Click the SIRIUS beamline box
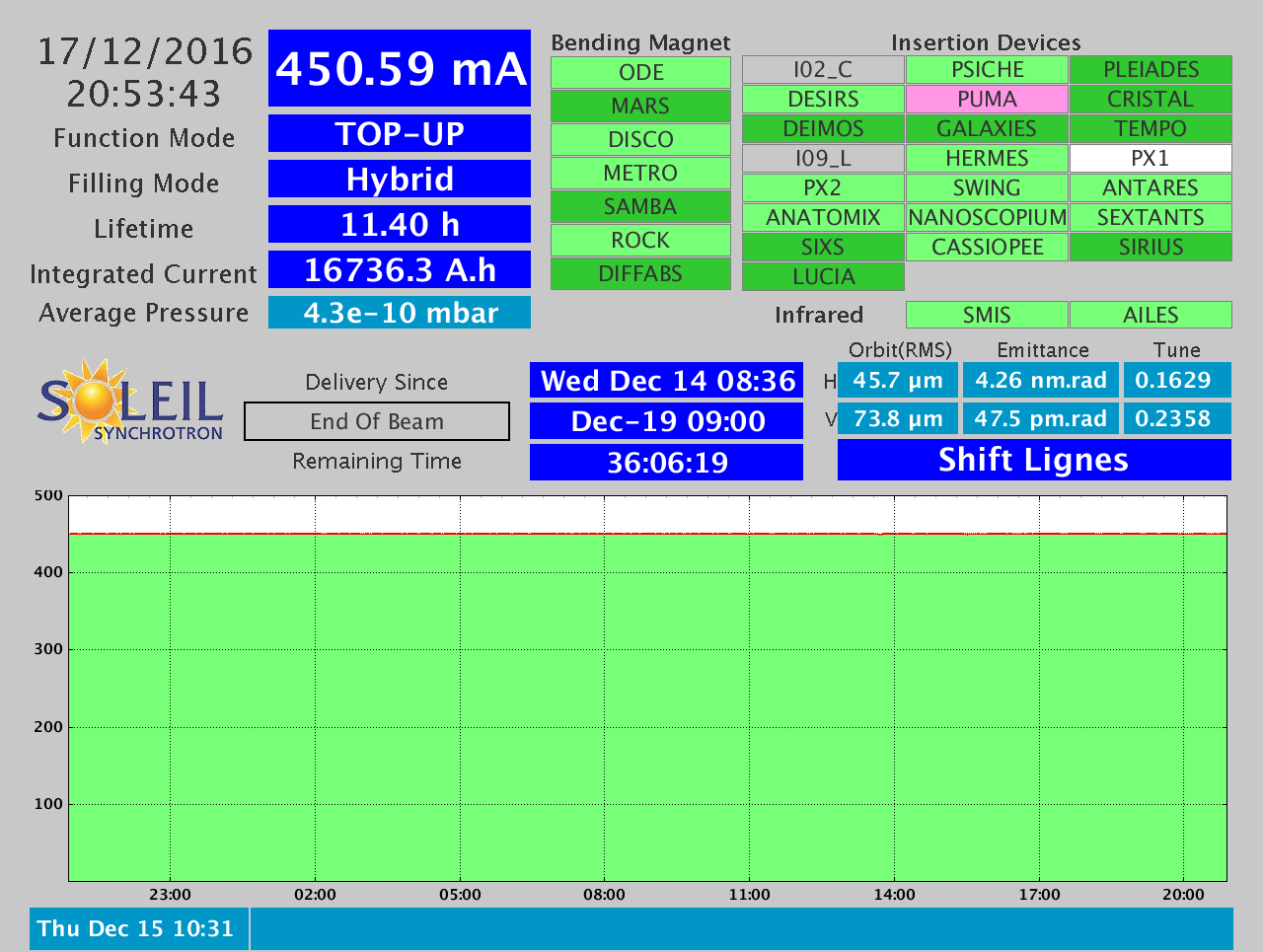This screenshot has height=952, width=1263. [1151, 248]
